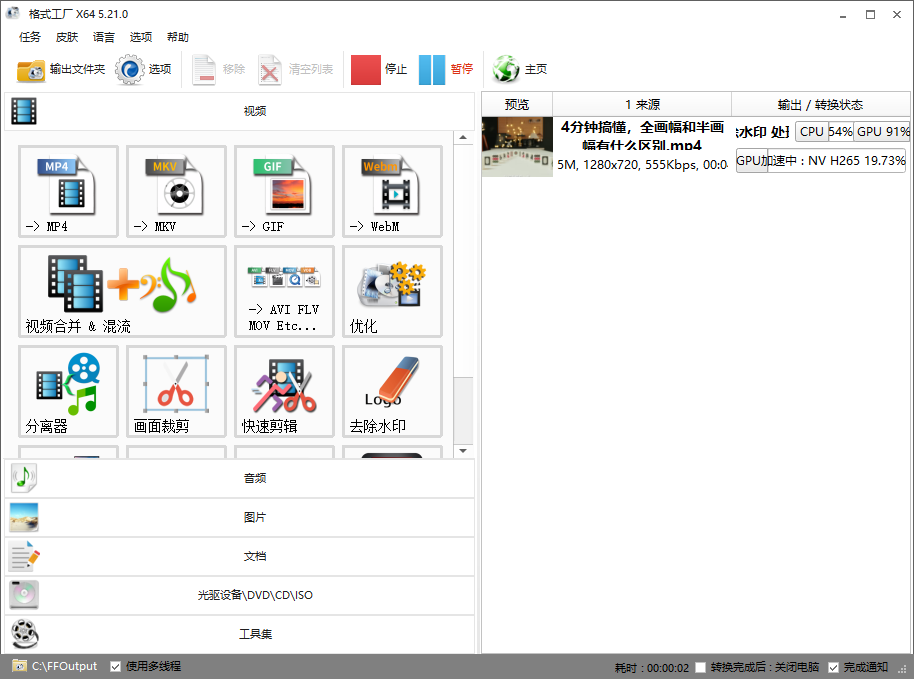Enable 转换完成后:关闭电脑 checkbox
Screen dimensions: 914x679
coord(701,667)
